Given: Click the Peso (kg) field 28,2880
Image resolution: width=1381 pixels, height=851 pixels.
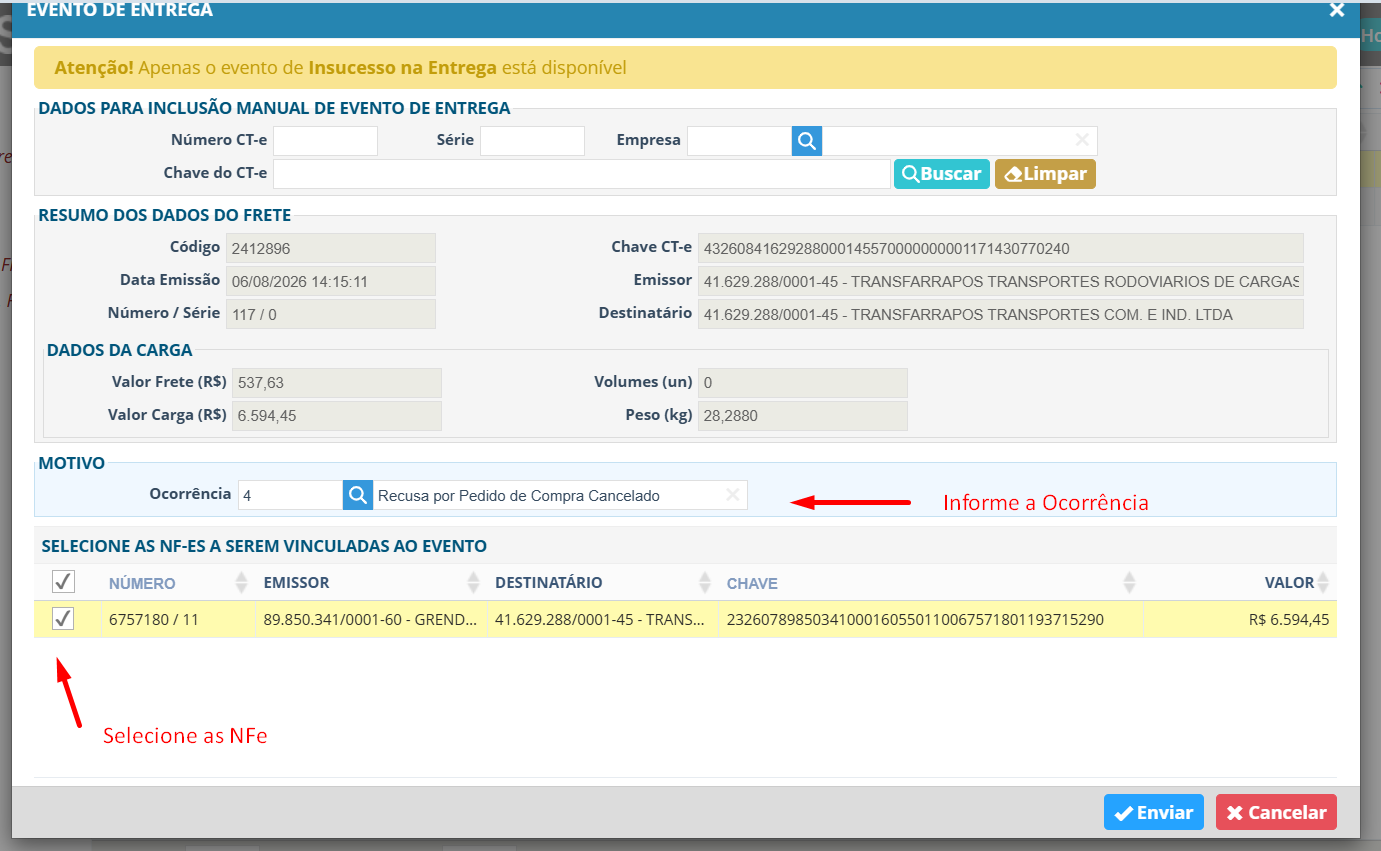Looking at the screenshot, I should [803, 416].
